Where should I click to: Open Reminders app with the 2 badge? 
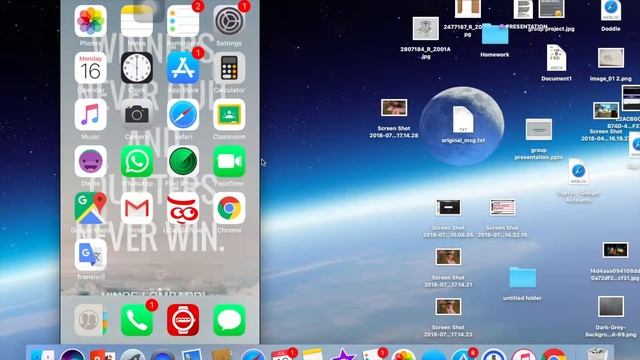coord(183,21)
